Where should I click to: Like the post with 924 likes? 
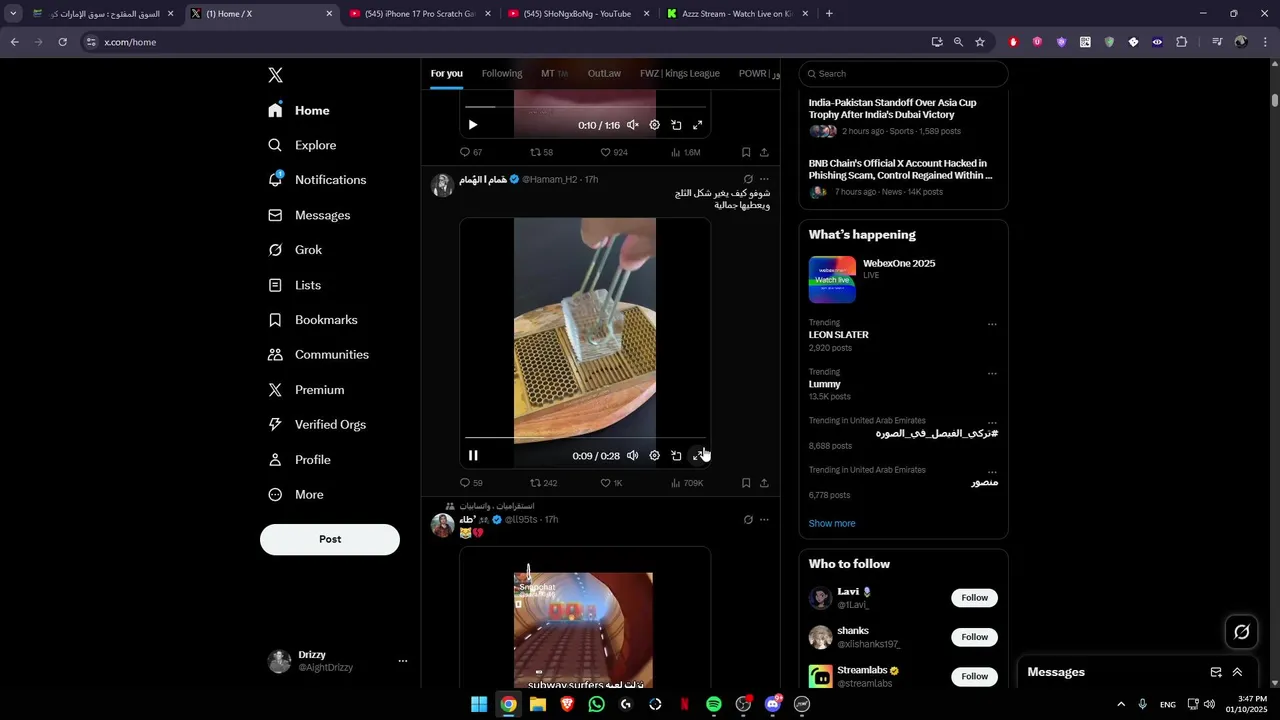click(613, 152)
